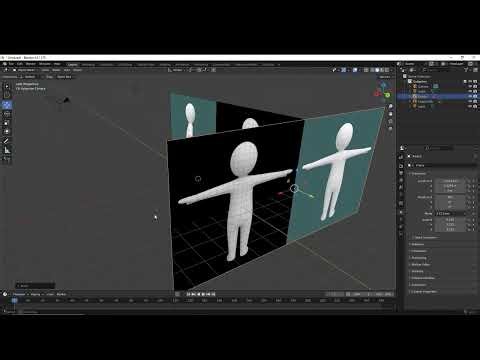
Task: Open rotation Mode XYZ Euler dropdown
Action: tap(450, 213)
